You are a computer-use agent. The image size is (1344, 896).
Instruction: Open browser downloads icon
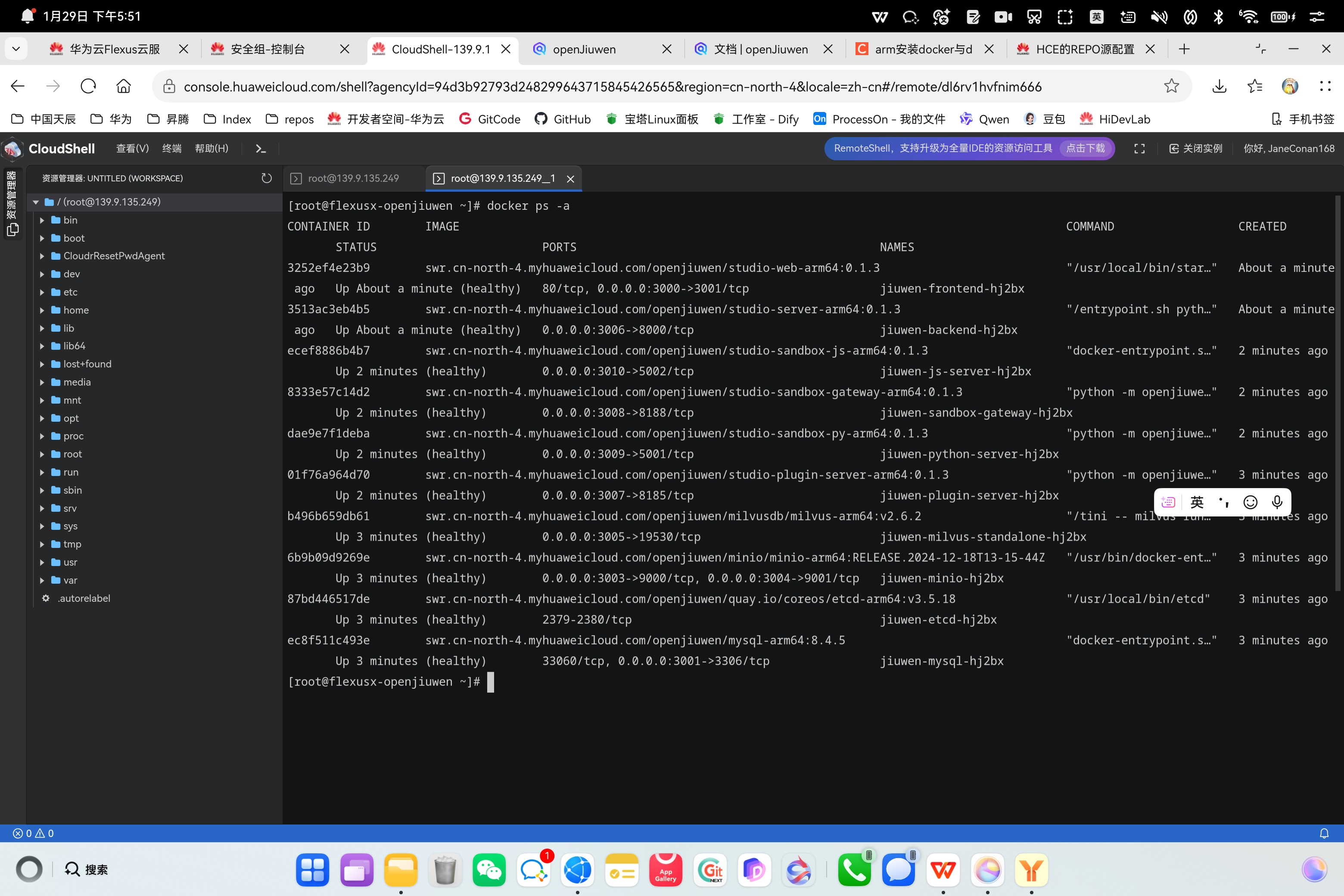coord(1219,86)
